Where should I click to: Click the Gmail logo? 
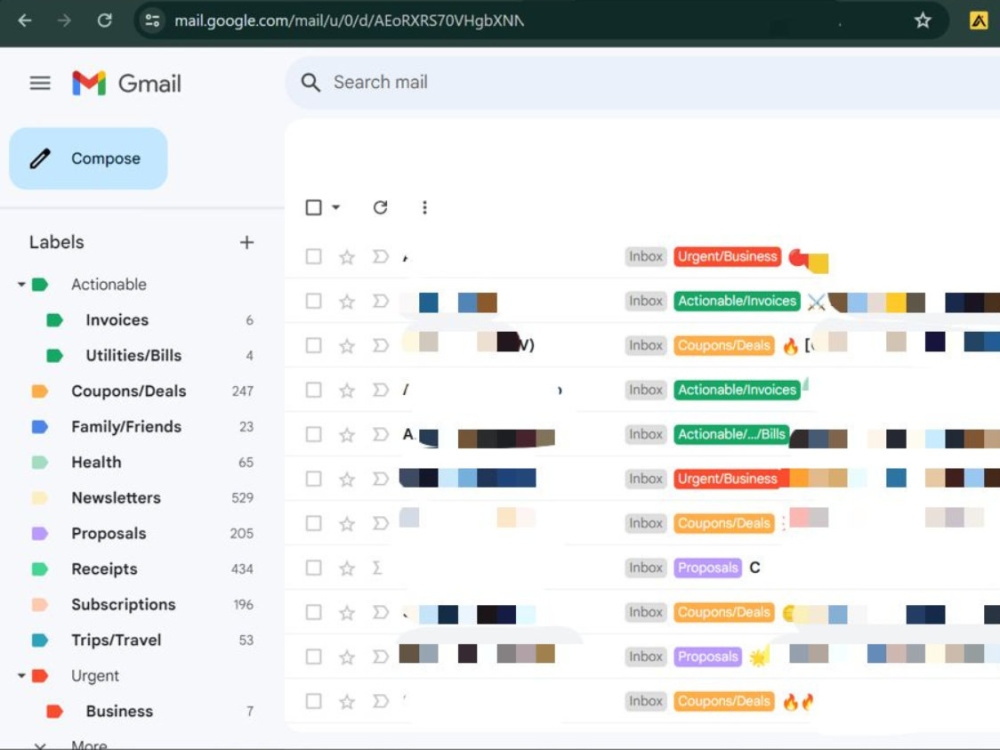(127, 83)
